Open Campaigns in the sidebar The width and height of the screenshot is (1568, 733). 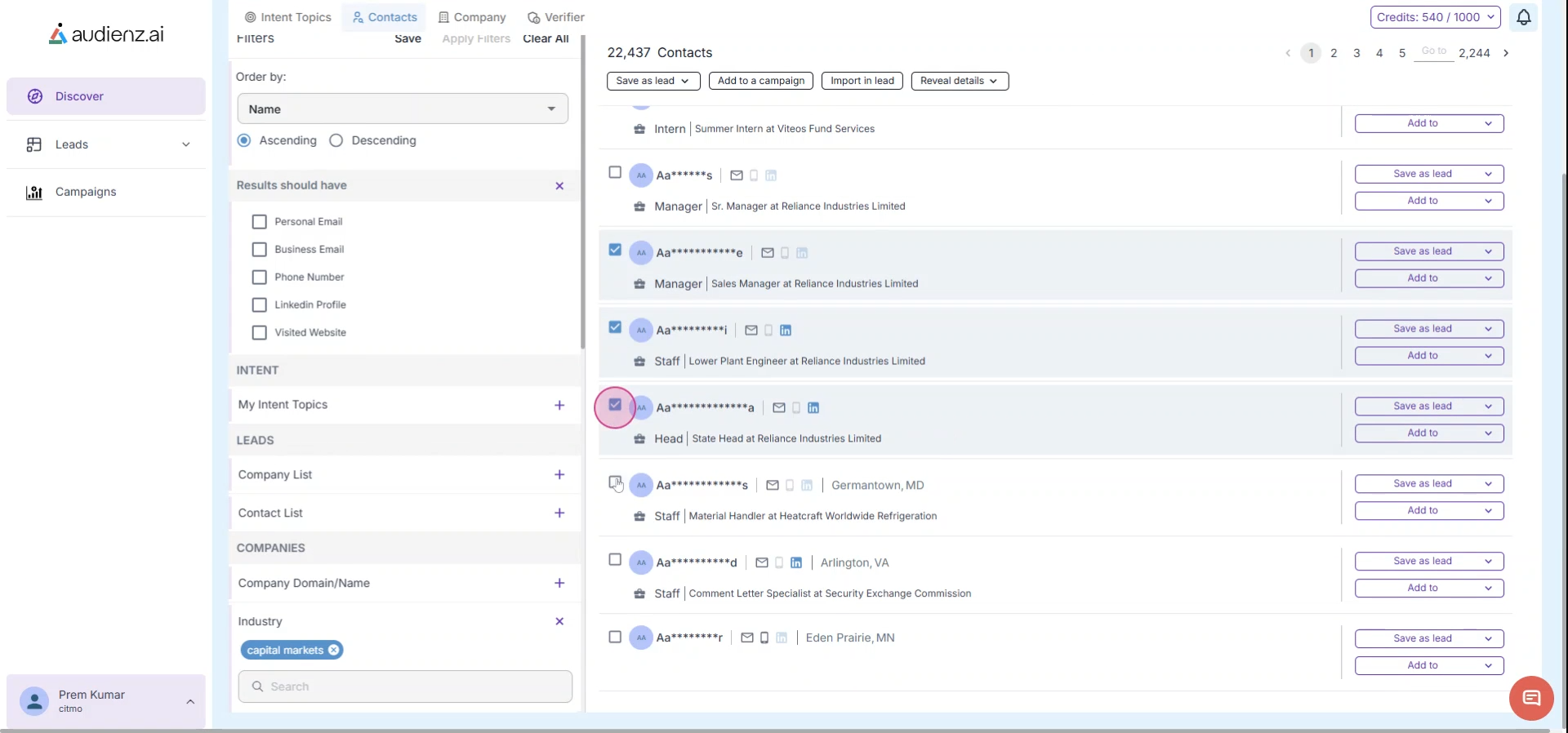pos(86,192)
